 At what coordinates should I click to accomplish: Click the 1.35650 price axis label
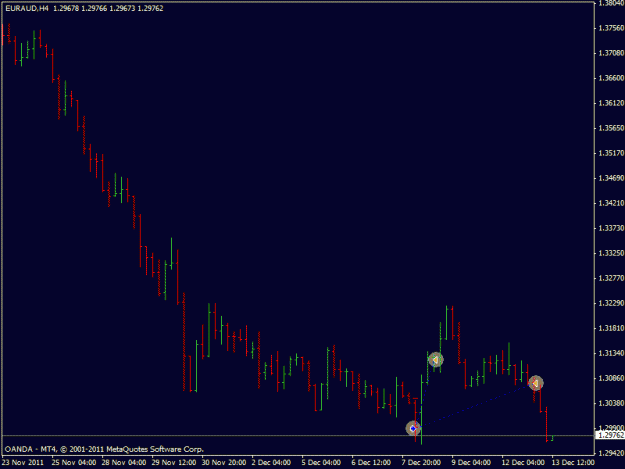point(611,128)
